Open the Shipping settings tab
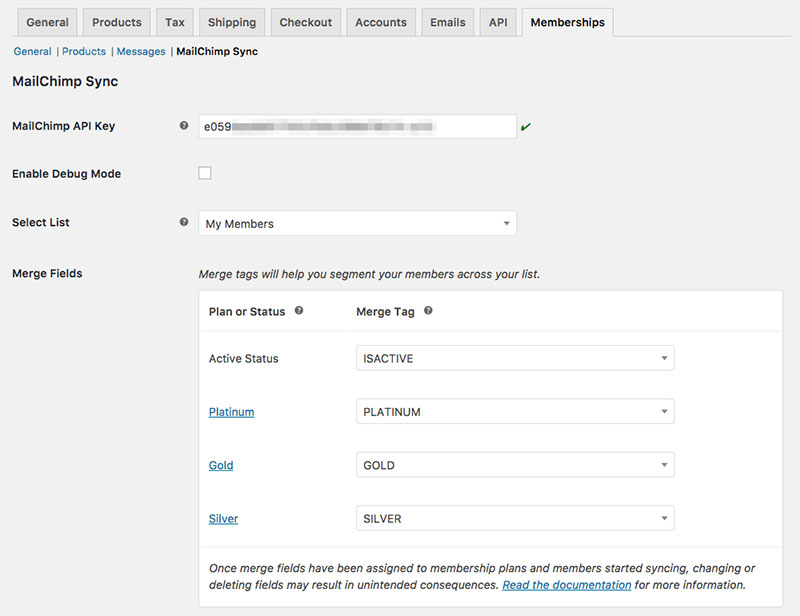Viewport: 800px width, 616px height. 232,22
